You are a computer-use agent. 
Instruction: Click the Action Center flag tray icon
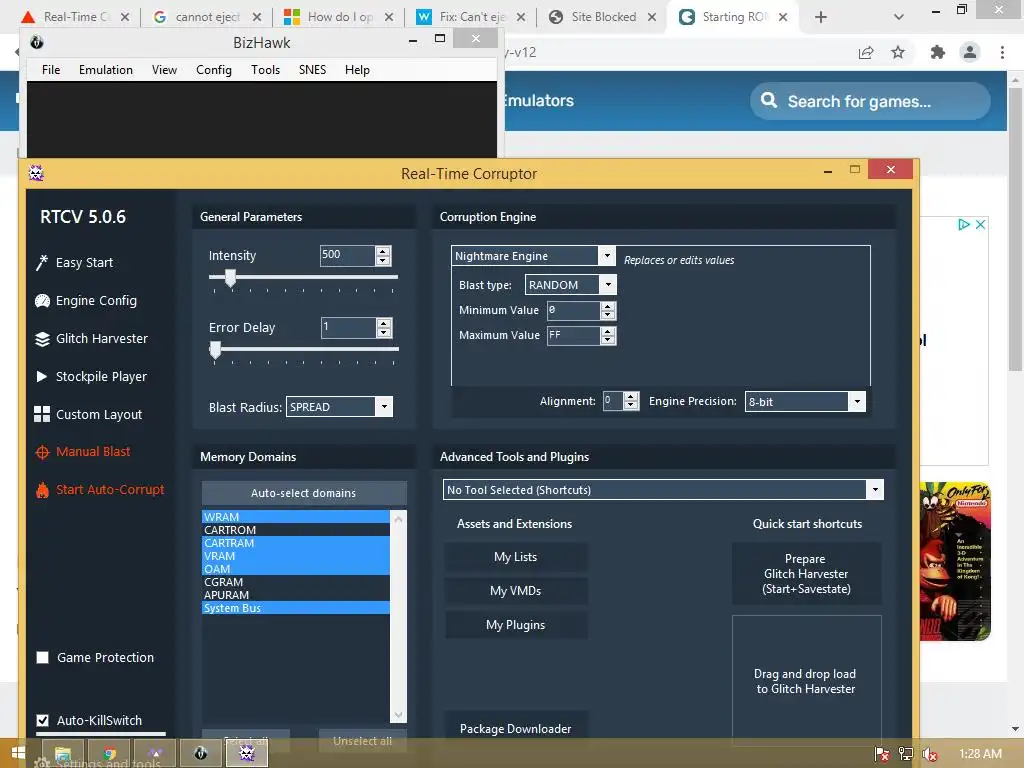pyautogui.click(x=882, y=754)
